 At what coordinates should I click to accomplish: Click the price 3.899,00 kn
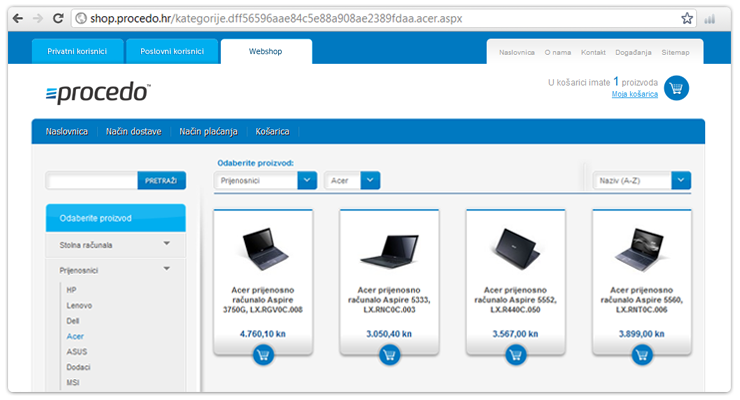tap(642, 334)
